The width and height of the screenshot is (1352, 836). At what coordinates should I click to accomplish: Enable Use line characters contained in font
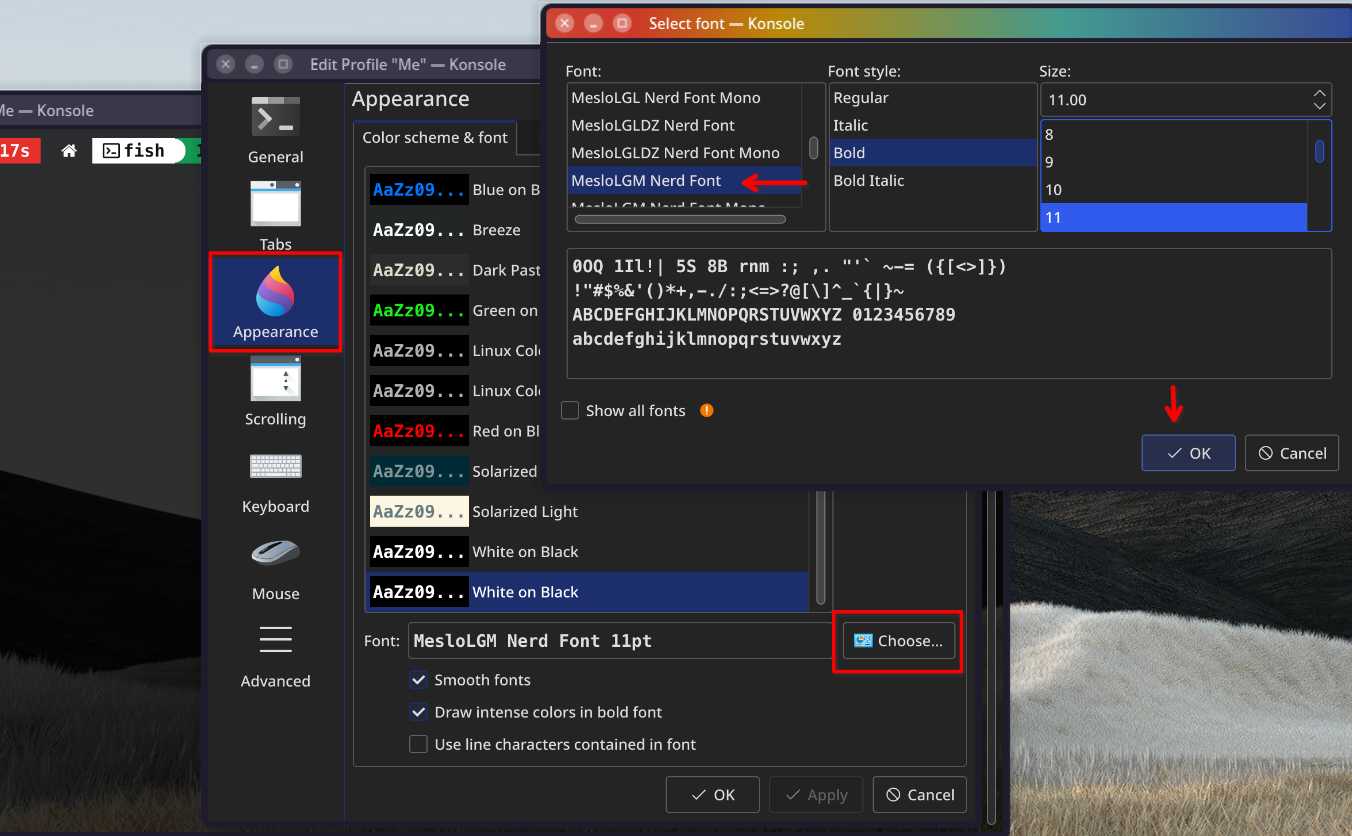click(419, 745)
